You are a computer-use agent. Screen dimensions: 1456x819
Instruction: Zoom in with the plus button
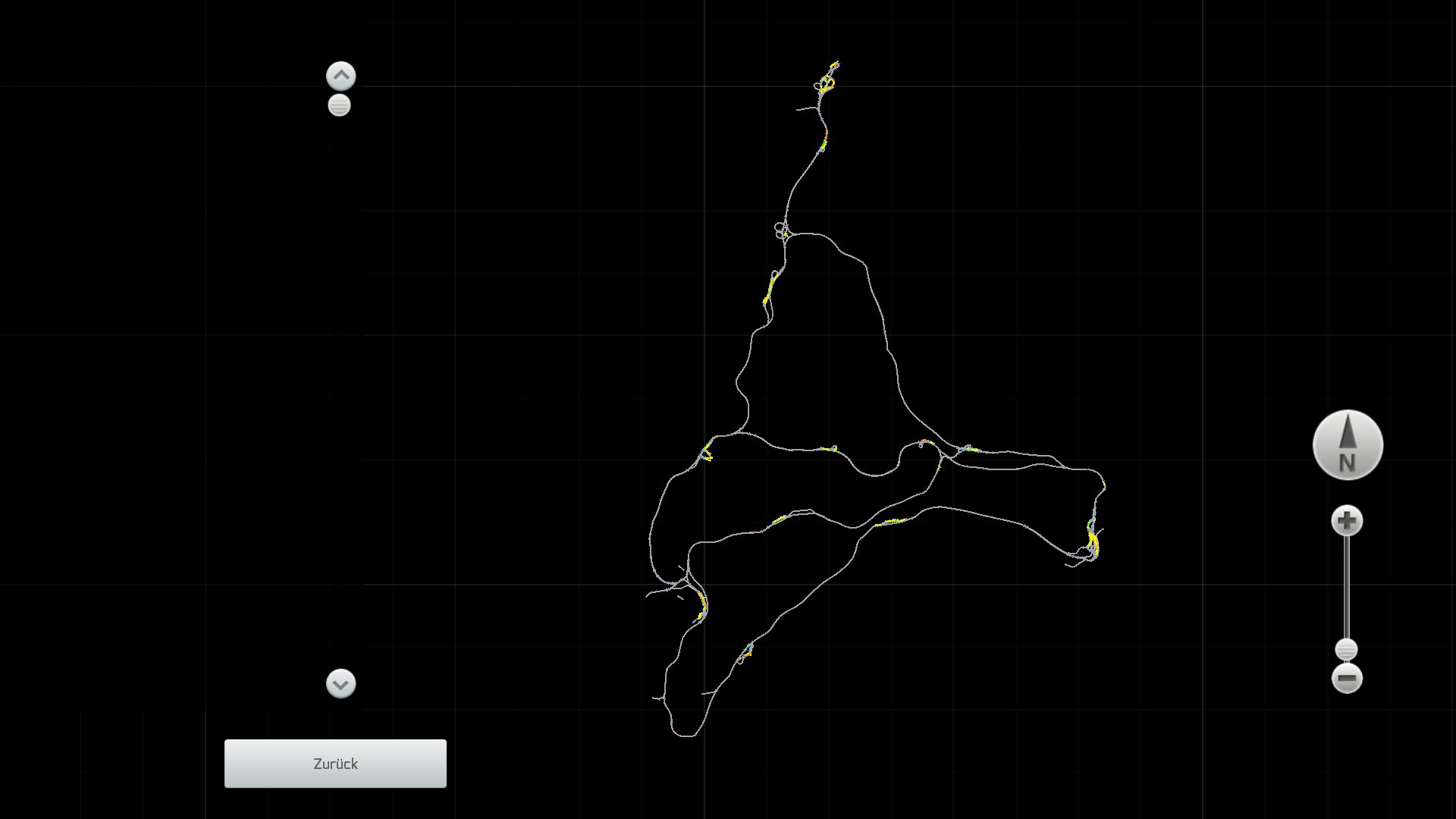(x=1347, y=521)
